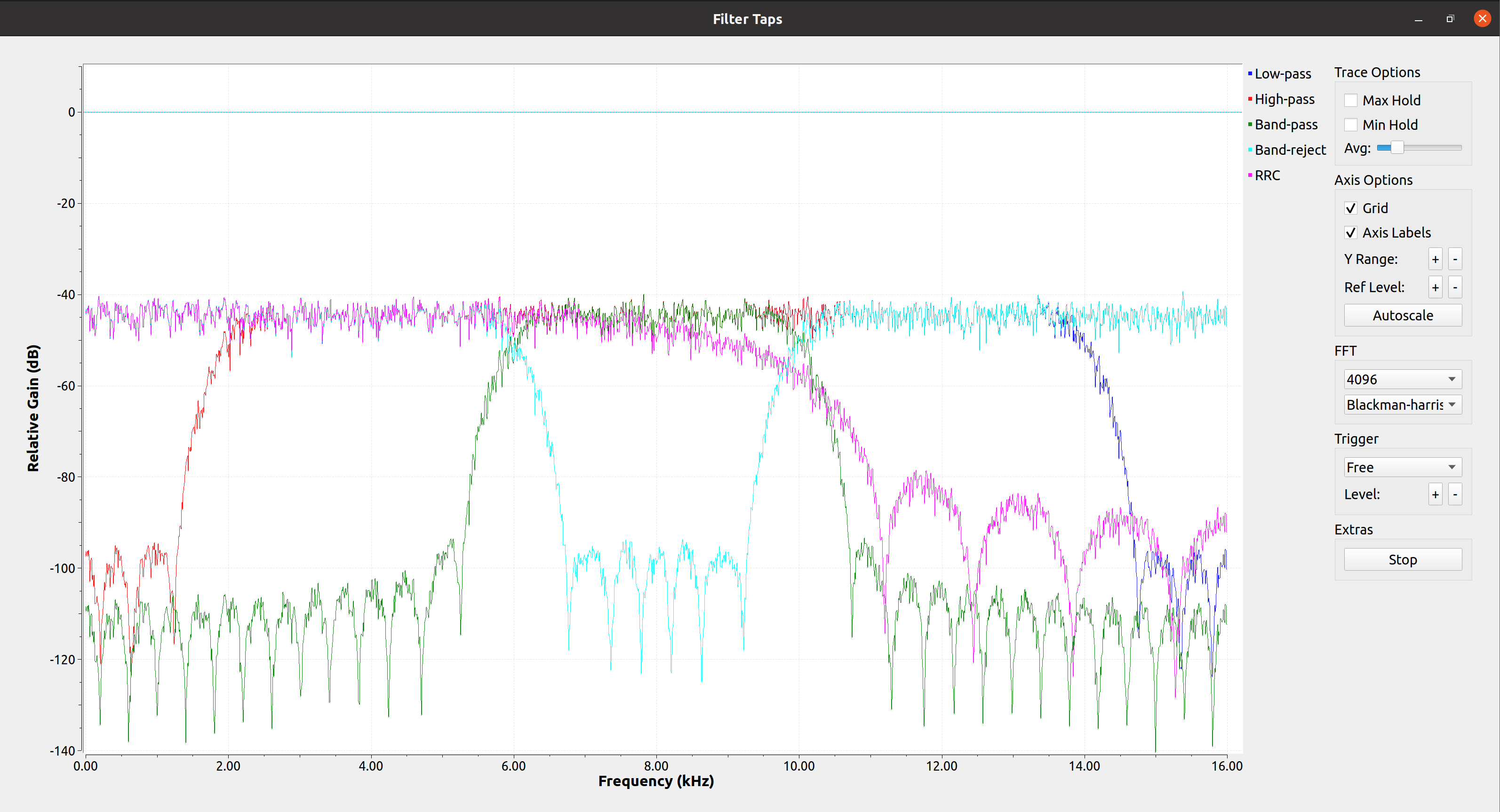Lower Ref Level with minus button

(1454, 287)
